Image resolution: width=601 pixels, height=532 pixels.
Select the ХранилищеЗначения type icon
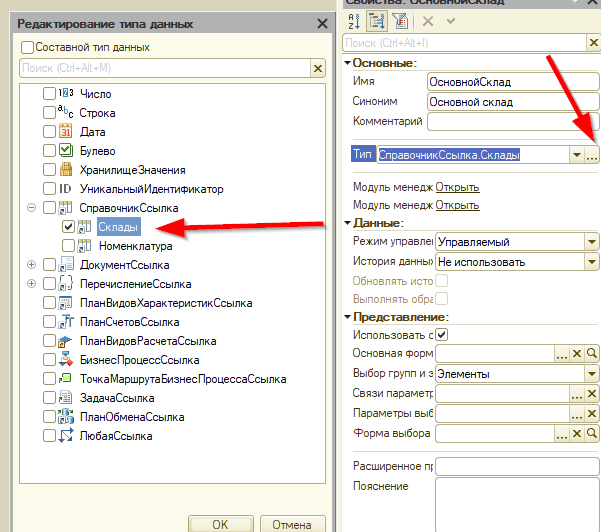point(66,169)
